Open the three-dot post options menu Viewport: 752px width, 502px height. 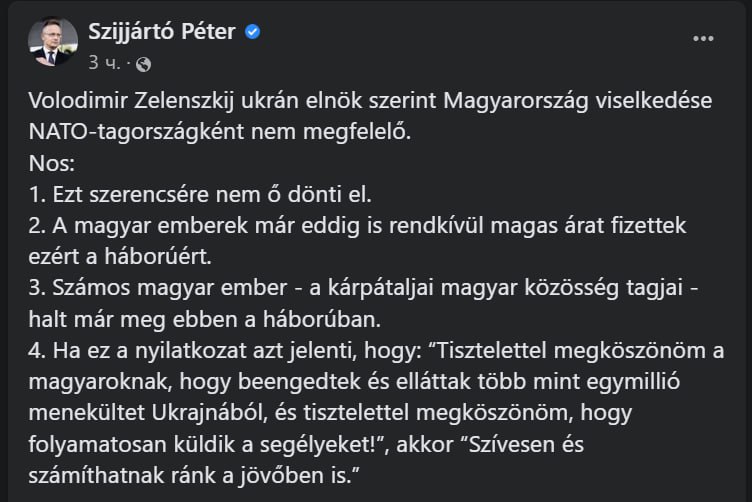705,38
